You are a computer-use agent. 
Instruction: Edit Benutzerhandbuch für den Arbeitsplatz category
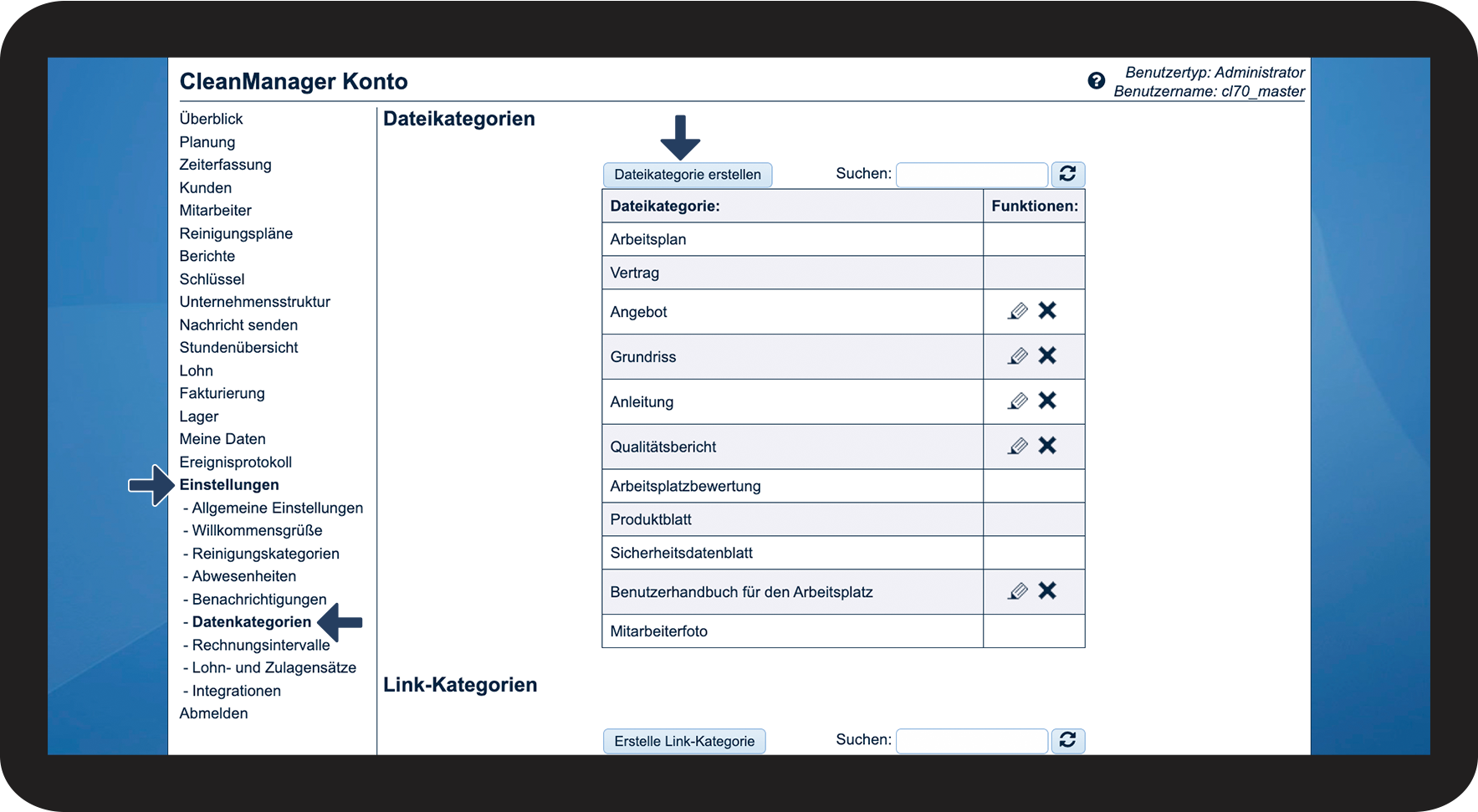(x=1018, y=591)
